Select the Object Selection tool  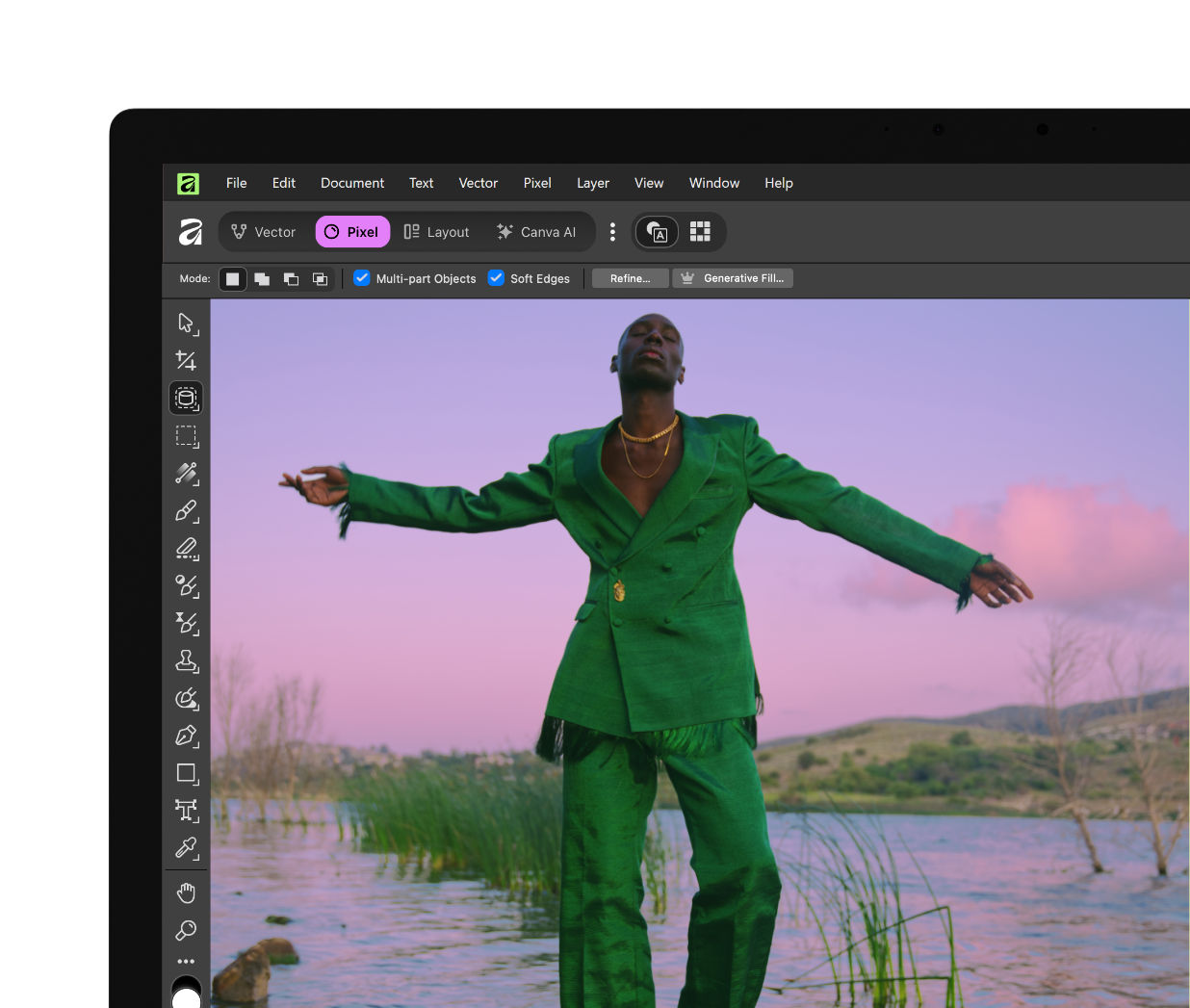(186, 398)
